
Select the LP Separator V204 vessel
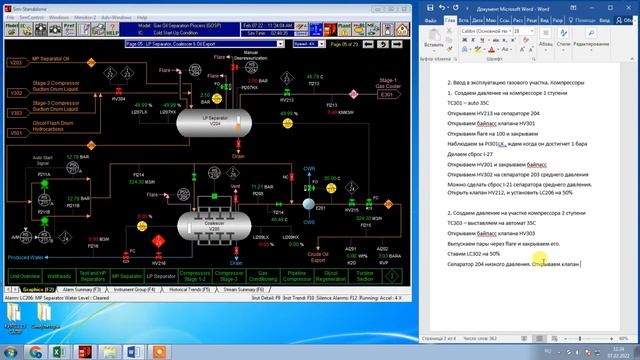coord(214,122)
